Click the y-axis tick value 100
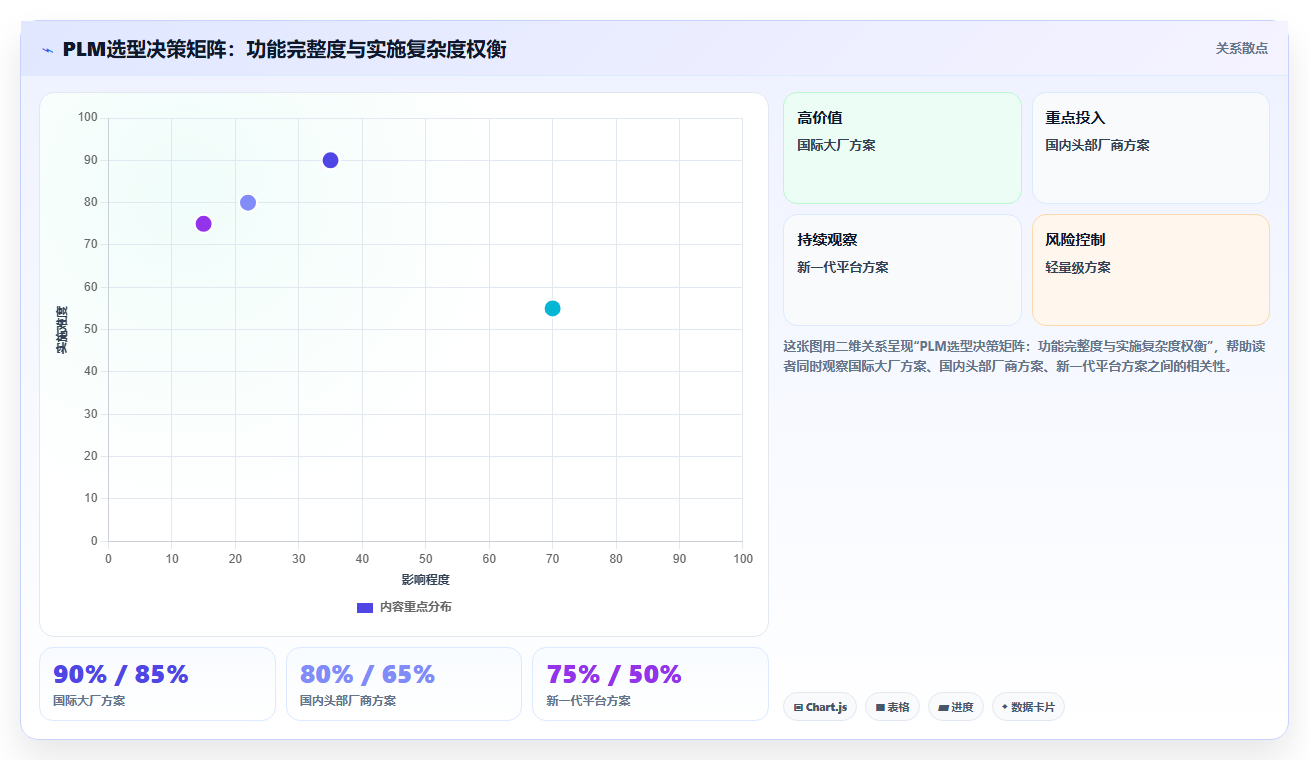The height and width of the screenshot is (760, 1309). [x=88, y=117]
